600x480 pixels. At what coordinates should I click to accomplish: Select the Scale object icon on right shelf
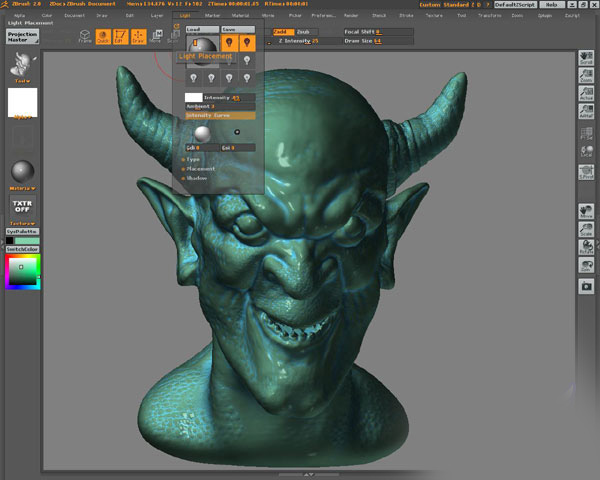pos(586,229)
